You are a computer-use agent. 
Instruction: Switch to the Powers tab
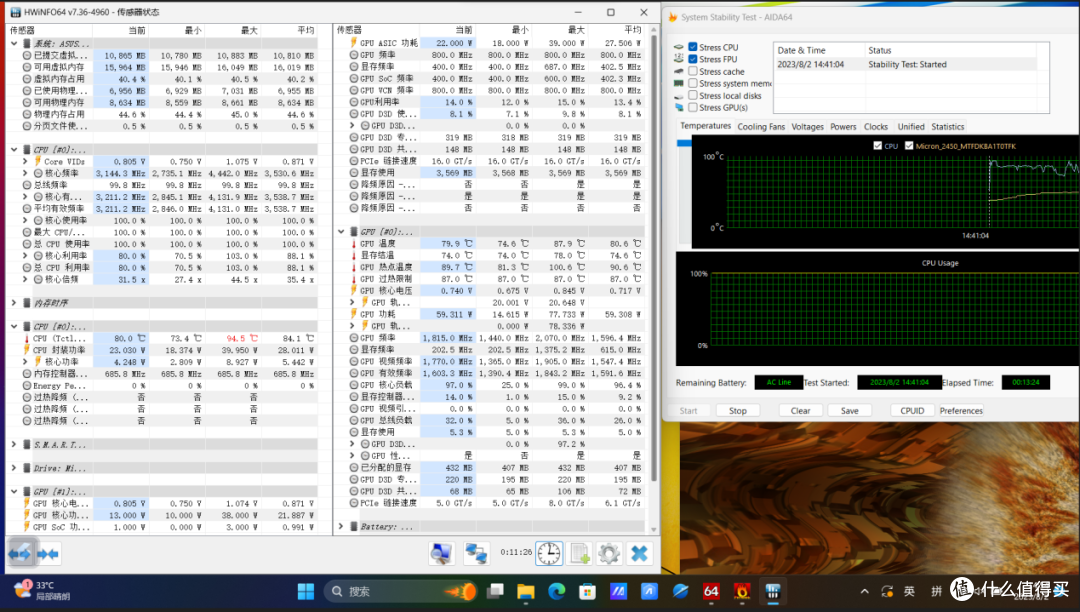(843, 127)
